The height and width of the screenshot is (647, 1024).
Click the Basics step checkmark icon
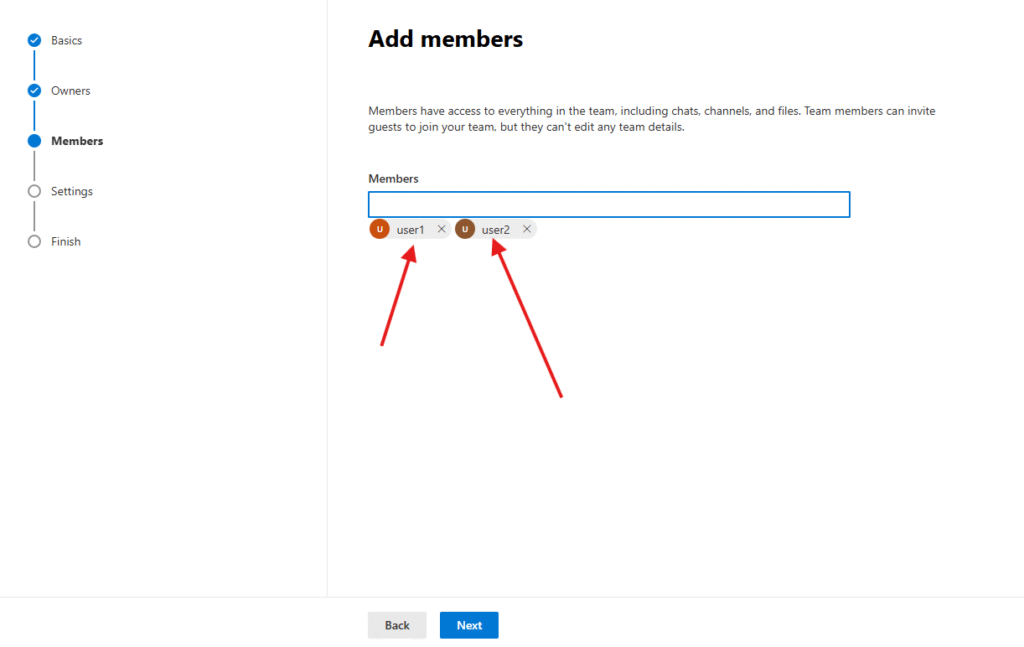pyautogui.click(x=34, y=41)
